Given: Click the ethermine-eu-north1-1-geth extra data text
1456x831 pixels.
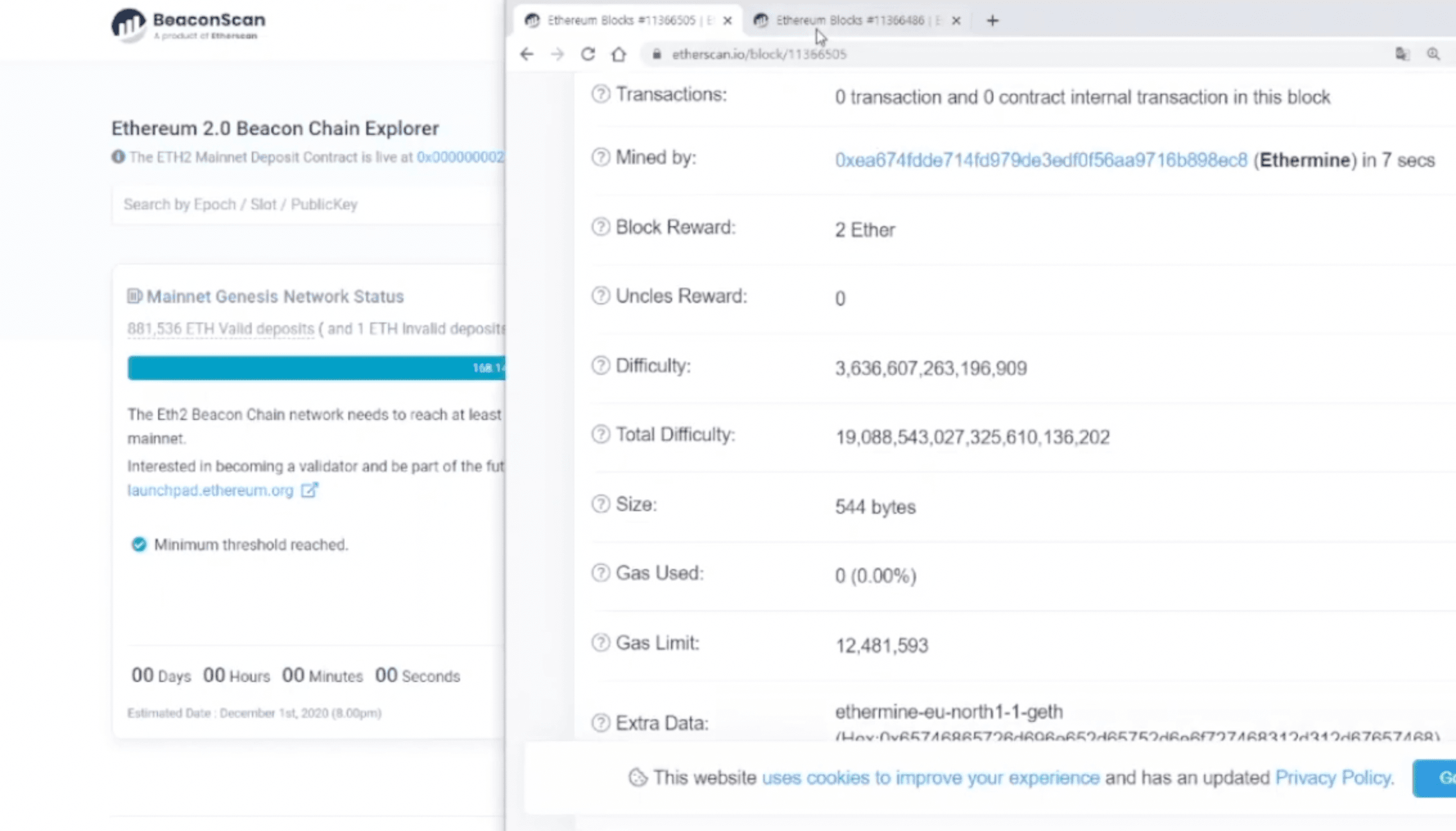Looking at the screenshot, I should tap(949, 712).
